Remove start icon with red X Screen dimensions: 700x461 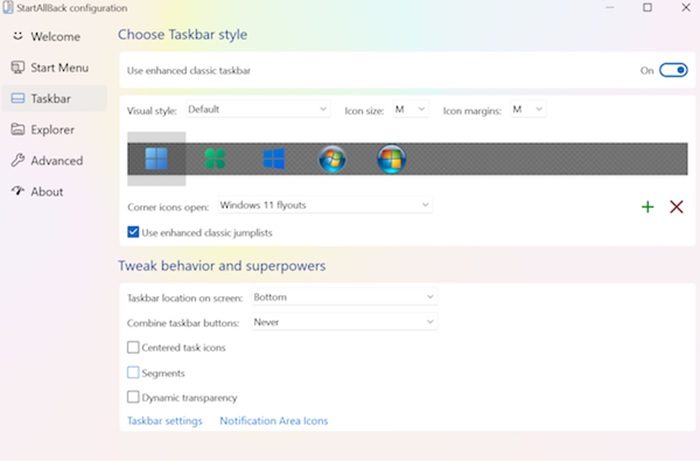pyautogui.click(x=676, y=207)
